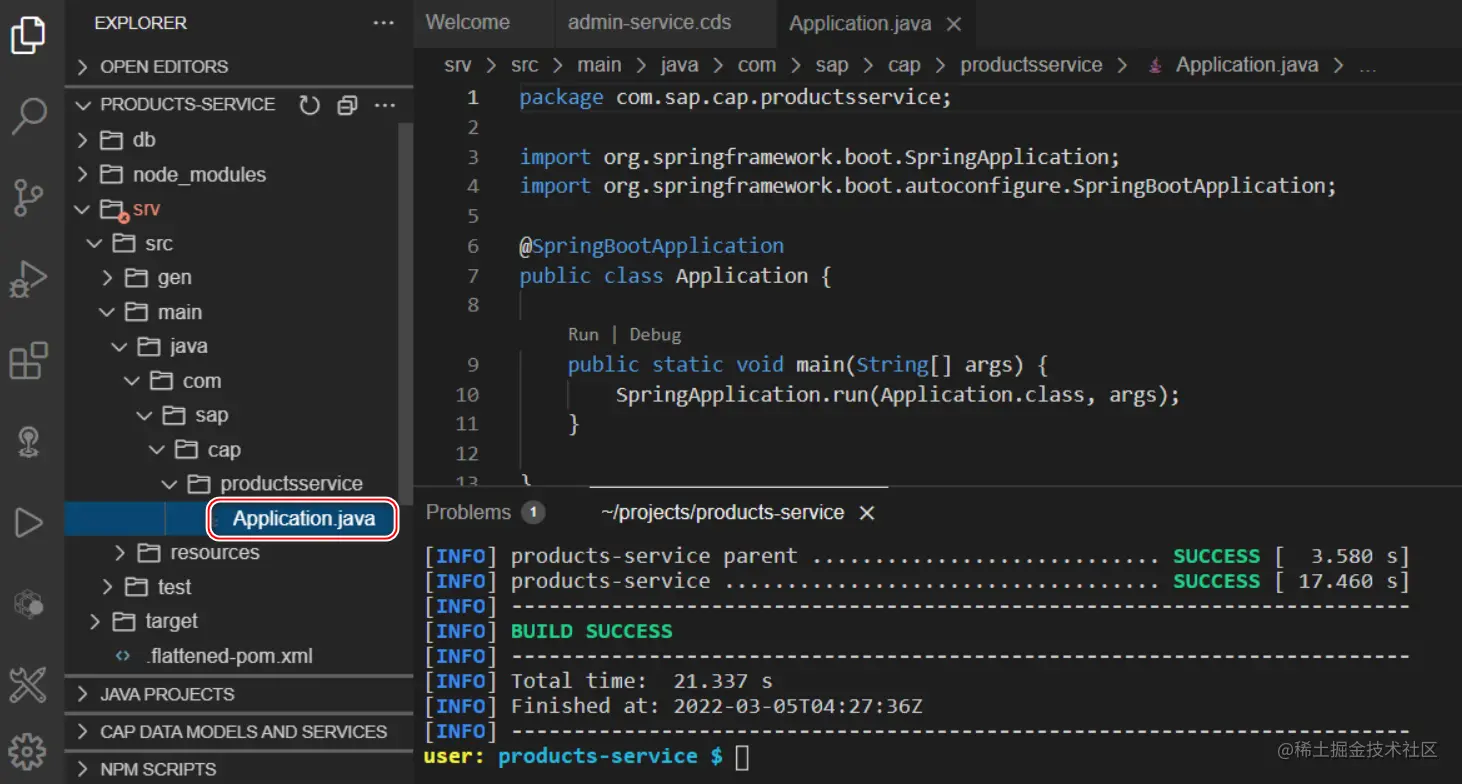This screenshot has height=784, width=1462.
Task: Open the Extensions view icon
Action: [28, 361]
